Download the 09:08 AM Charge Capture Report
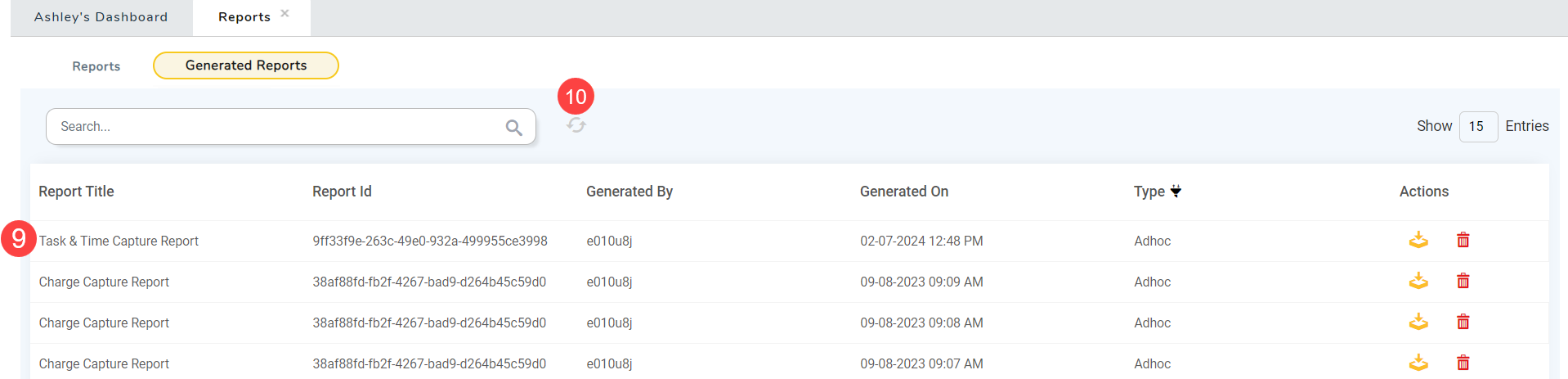This screenshot has width=1568, height=379. click(1418, 322)
